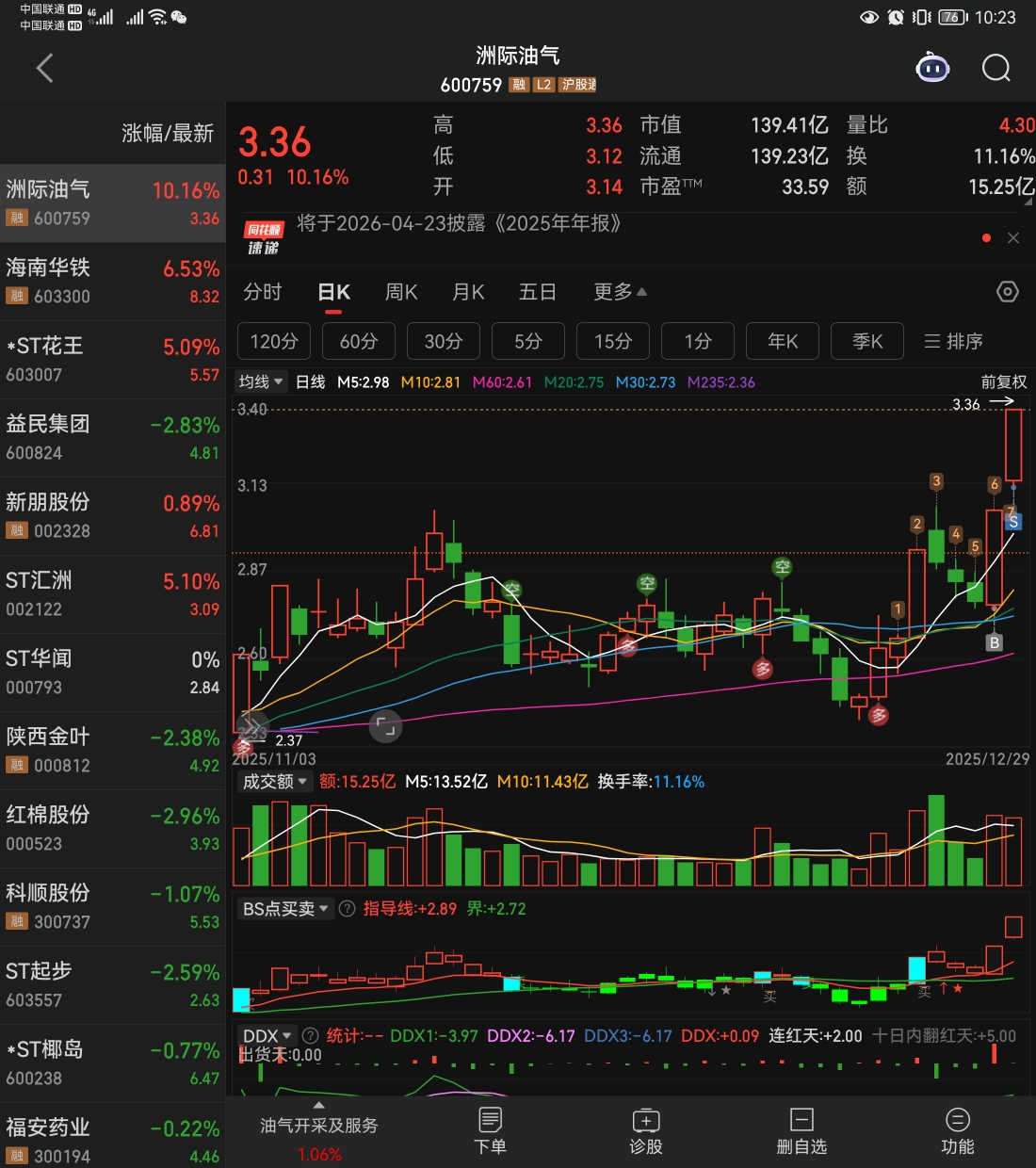Open chart settings hexagon icon
Image resolution: width=1036 pixels, height=1168 pixels.
1007,292
